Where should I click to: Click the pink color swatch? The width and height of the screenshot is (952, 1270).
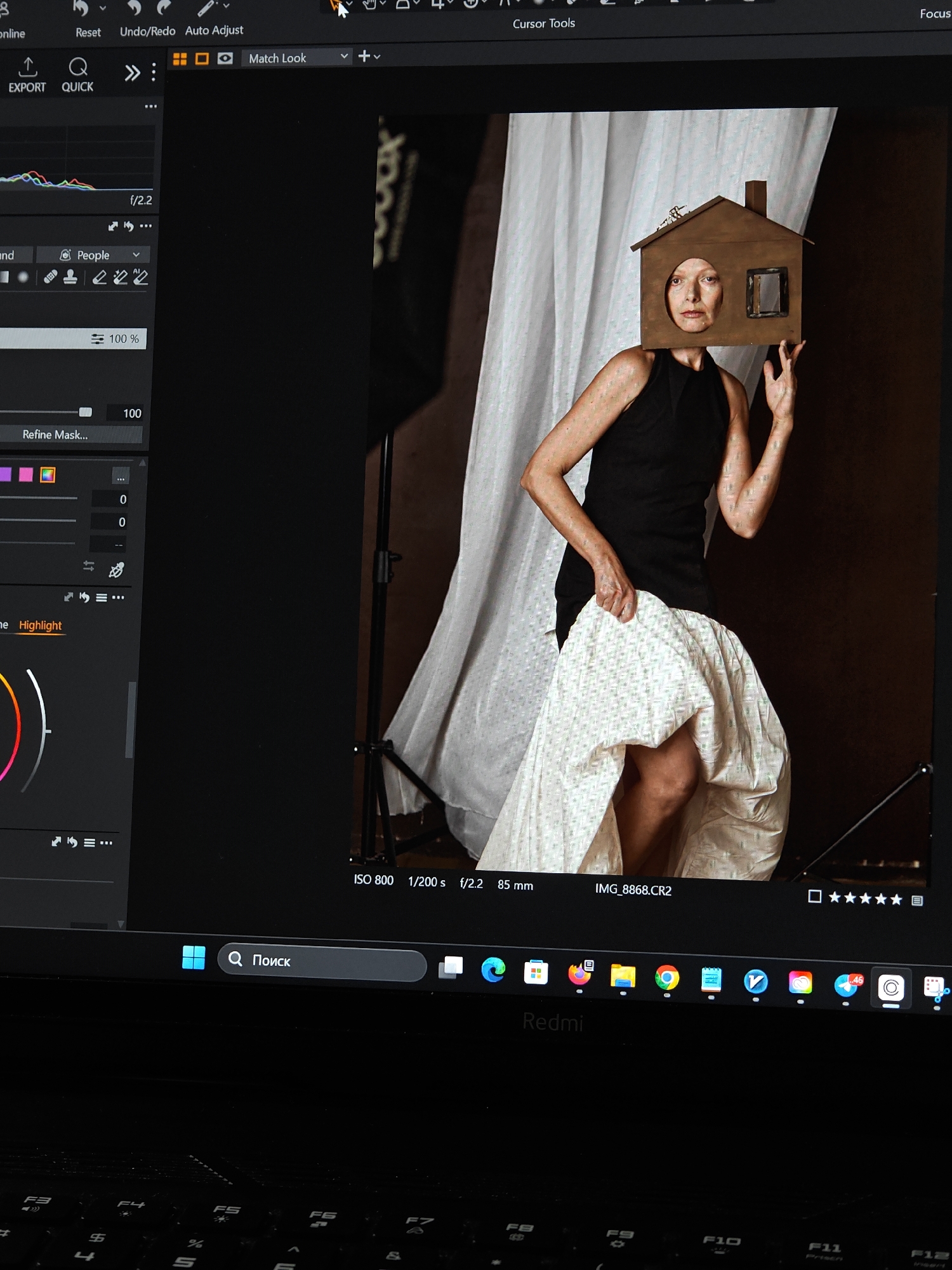point(26,474)
